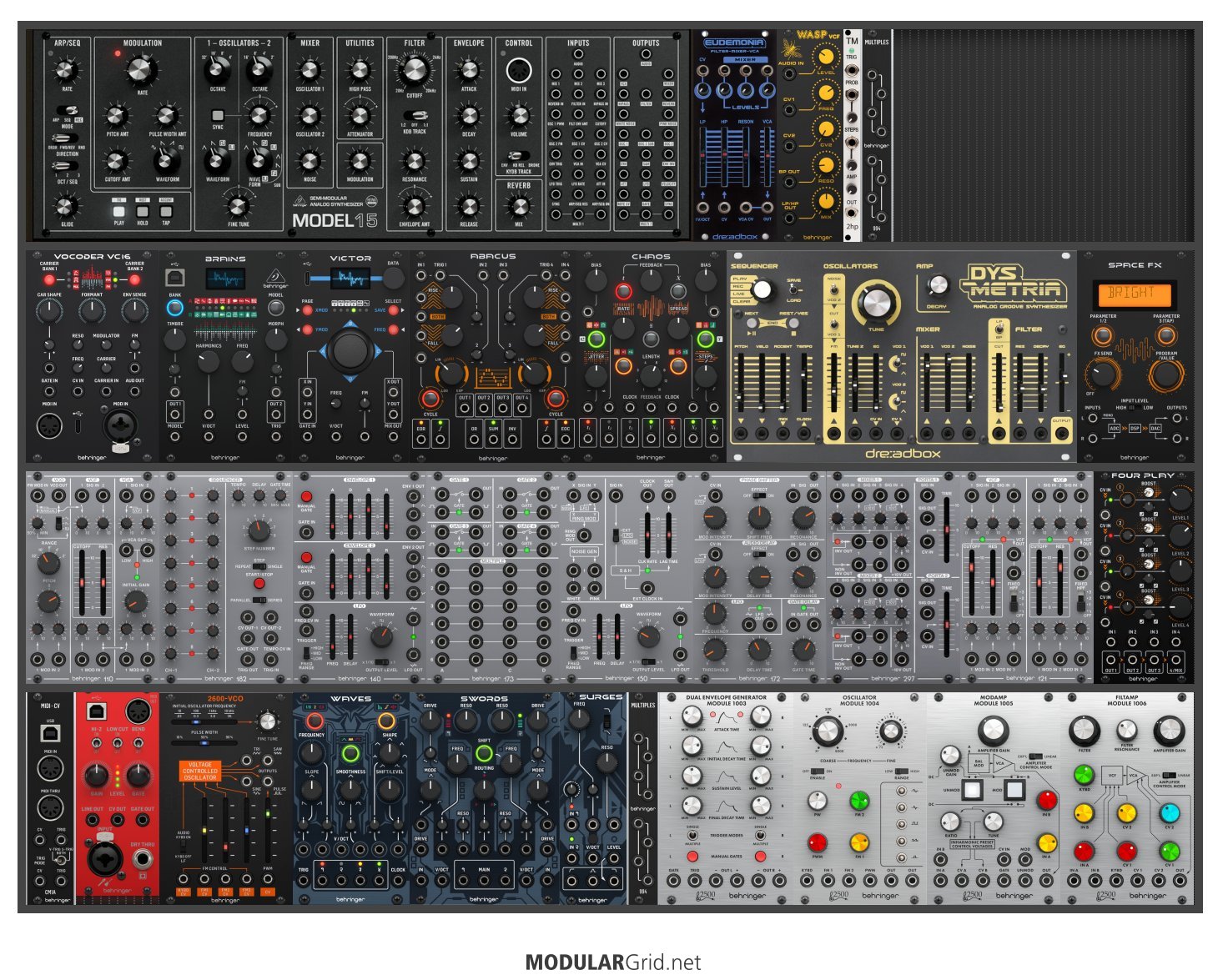Flip the OCT/SEQ switch on Model 15
The width and height of the screenshot is (1228, 980).
(67, 166)
